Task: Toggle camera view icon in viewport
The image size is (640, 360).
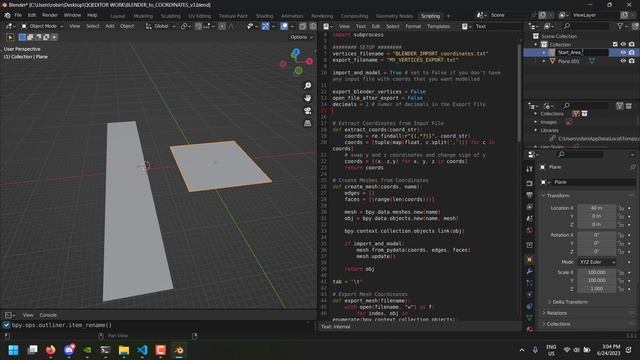Action: pos(307,111)
